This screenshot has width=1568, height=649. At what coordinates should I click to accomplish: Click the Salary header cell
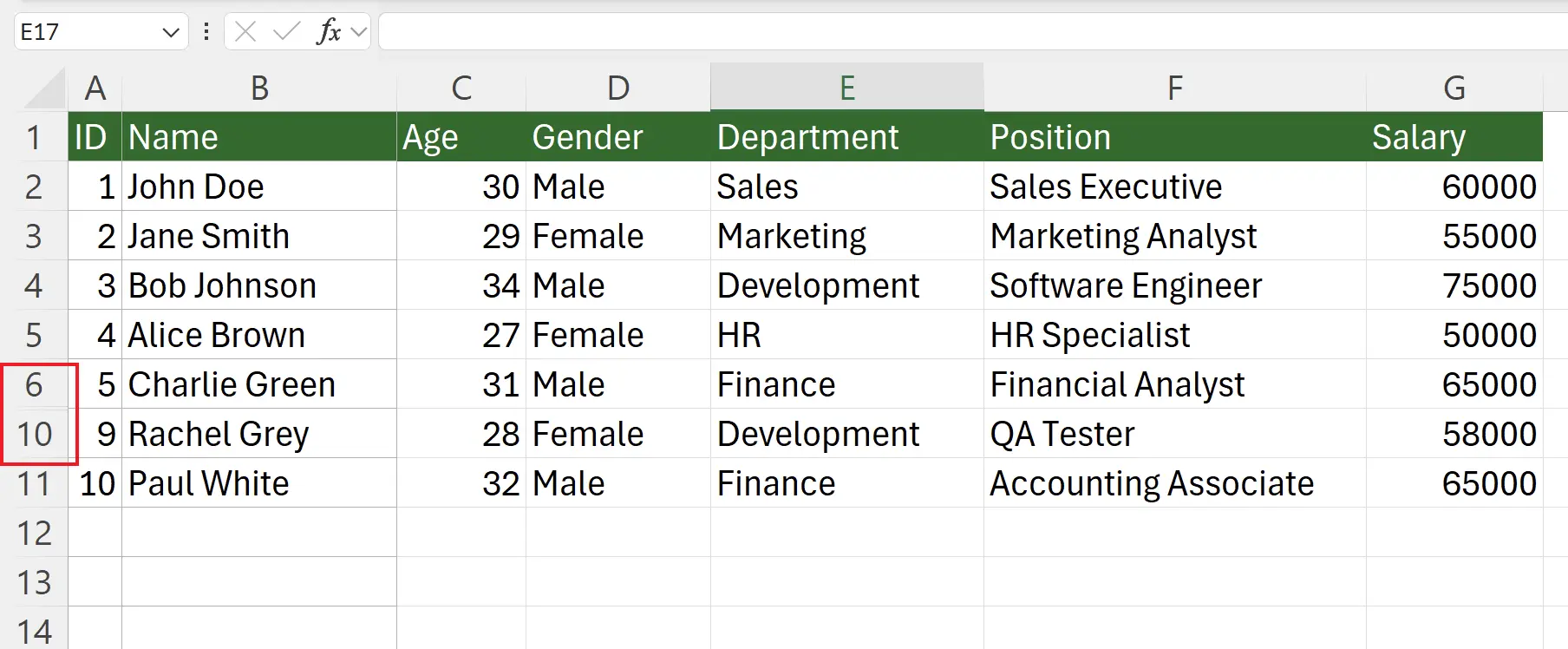[1454, 137]
